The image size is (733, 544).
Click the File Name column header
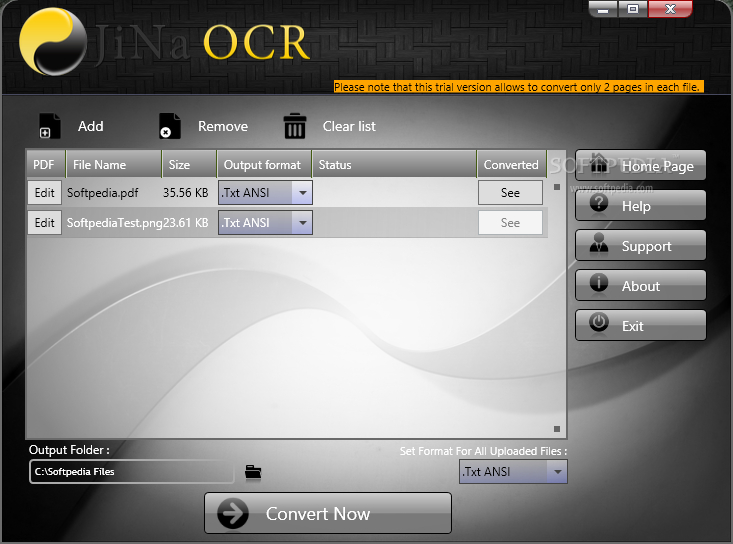point(114,165)
